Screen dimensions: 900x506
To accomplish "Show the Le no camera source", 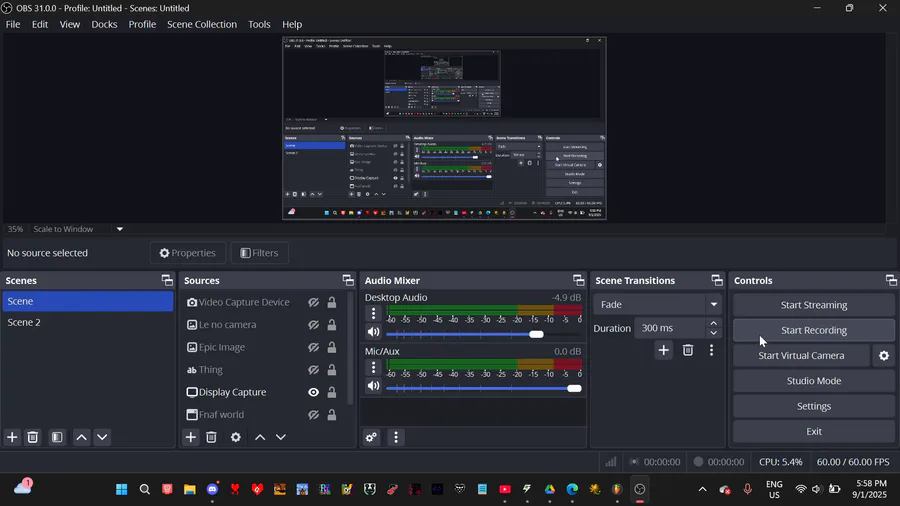I will tap(313, 325).
